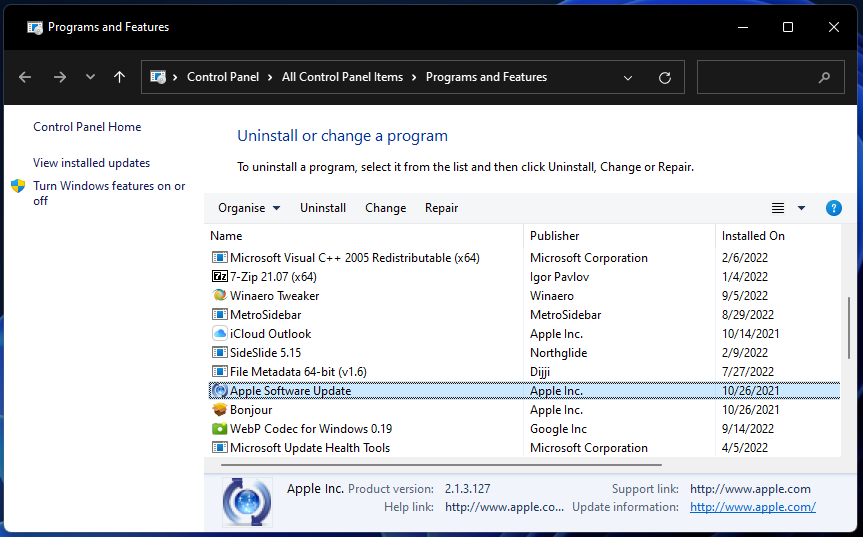Screen dimensions: 863x537
Task: Click the vertical scrollbar thumb
Action: (849, 327)
